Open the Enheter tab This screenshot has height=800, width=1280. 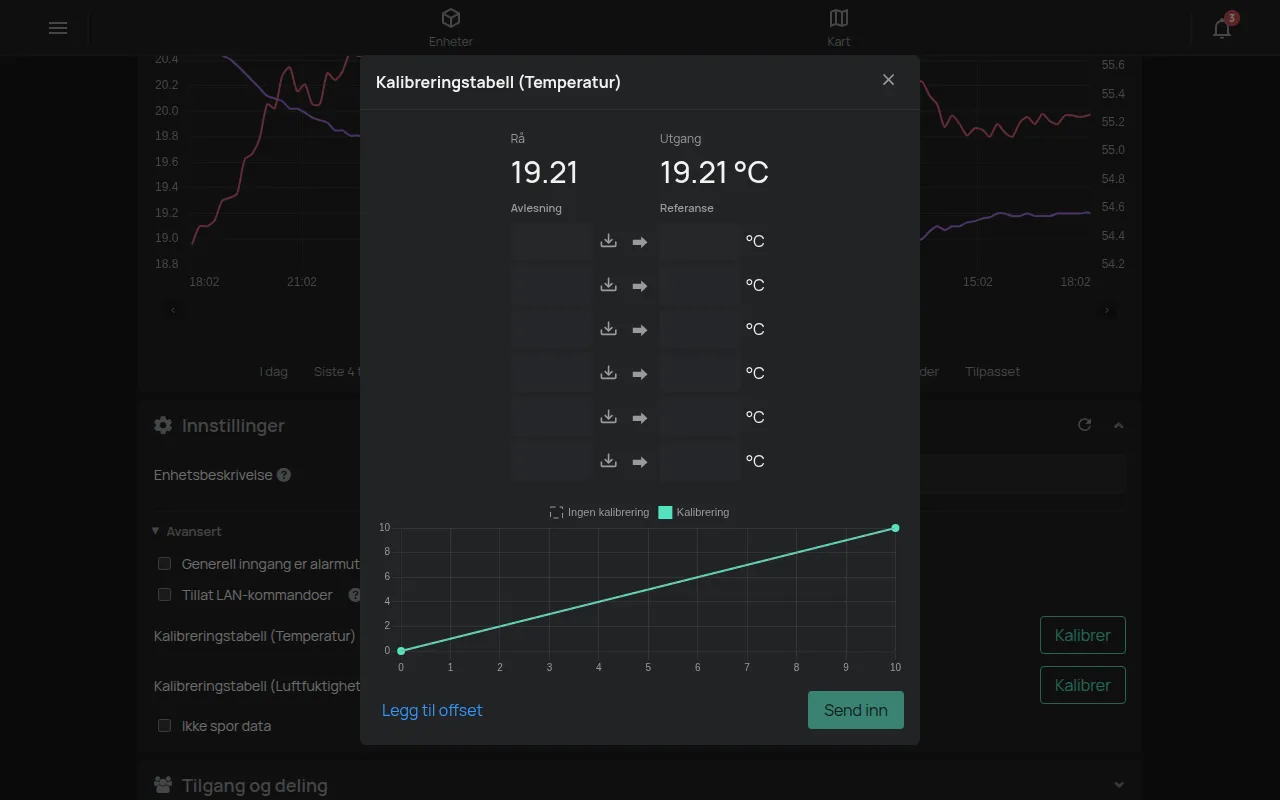pos(451,28)
